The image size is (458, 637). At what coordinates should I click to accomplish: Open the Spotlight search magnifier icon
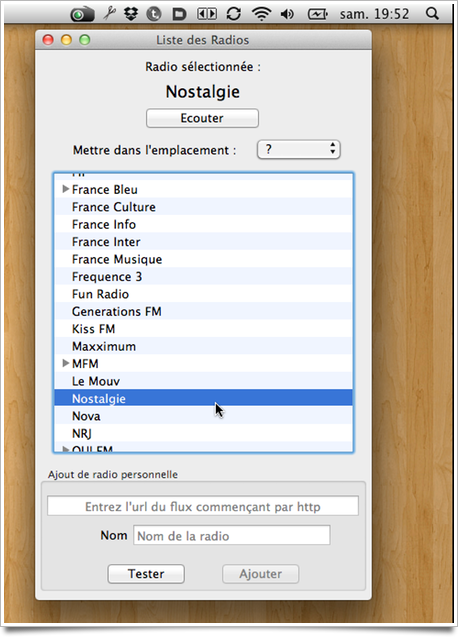tap(432, 14)
